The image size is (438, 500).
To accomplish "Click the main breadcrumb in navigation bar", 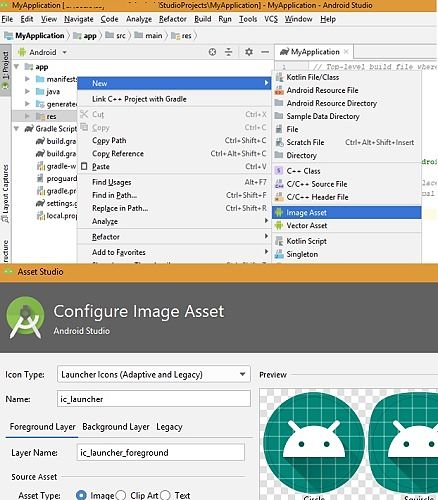I will click(149, 36).
